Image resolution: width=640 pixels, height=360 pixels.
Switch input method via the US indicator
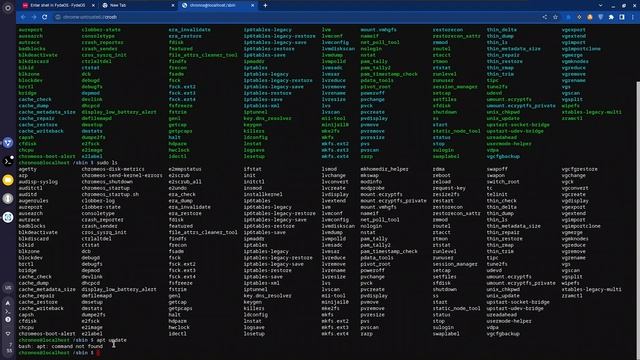(x=8, y=288)
